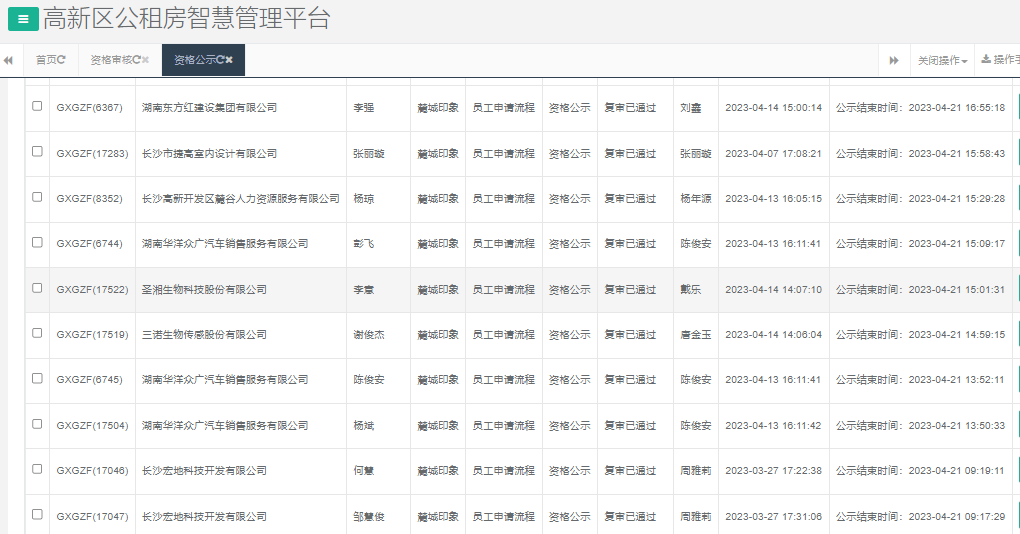Click company 湖南东方红建设集团有限公司
Screen dimensions: 1020x534
209,108
